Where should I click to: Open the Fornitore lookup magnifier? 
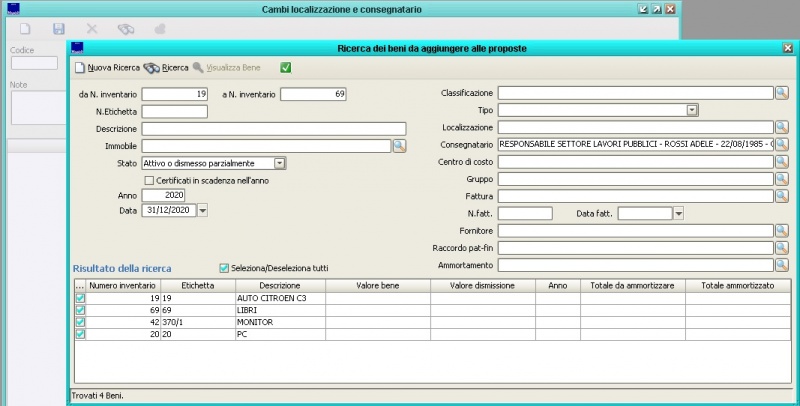tap(781, 231)
